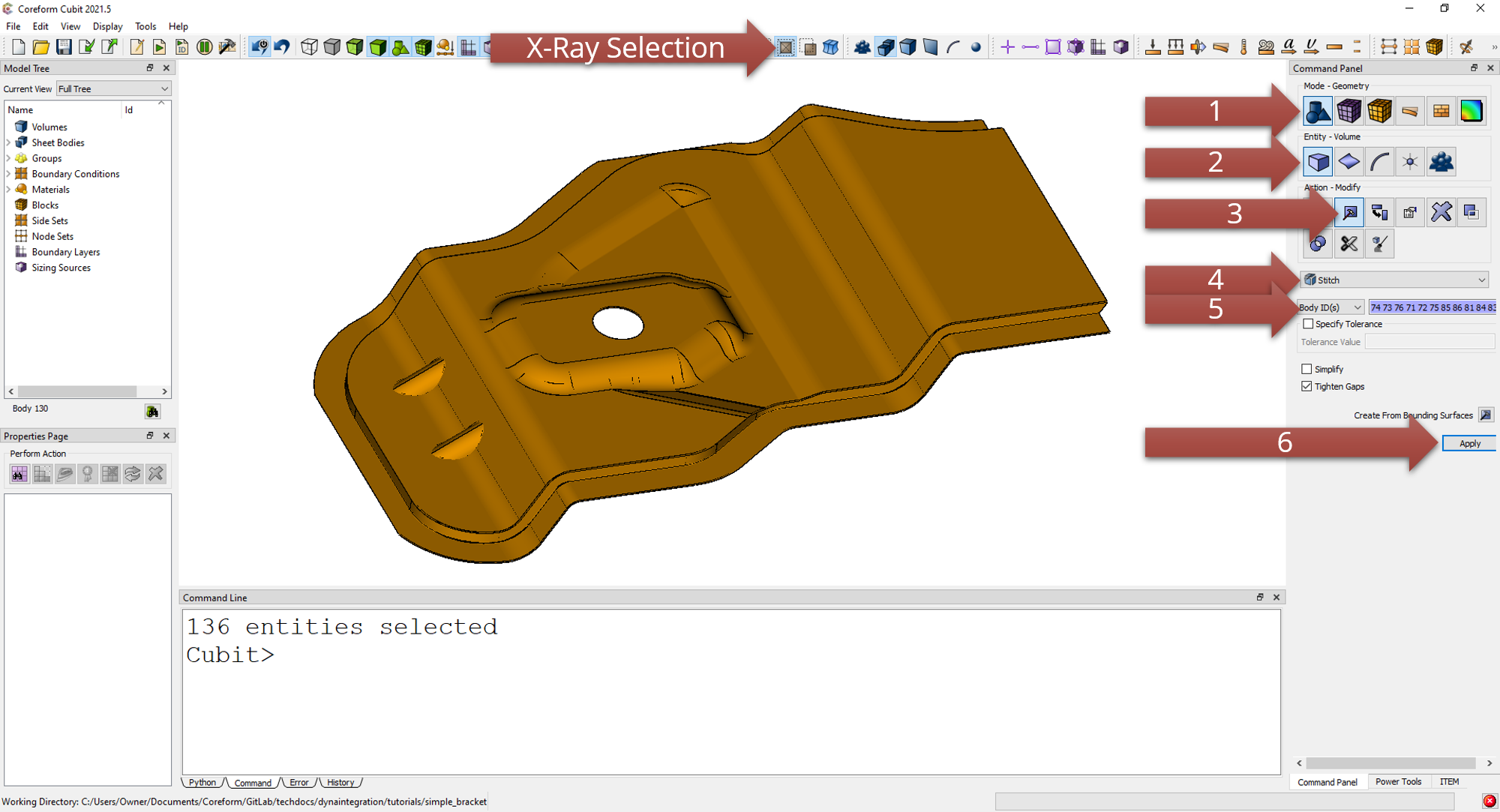Select the Geometry mode icon
The height and width of the screenshot is (812, 1500).
tap(1318, 111)
